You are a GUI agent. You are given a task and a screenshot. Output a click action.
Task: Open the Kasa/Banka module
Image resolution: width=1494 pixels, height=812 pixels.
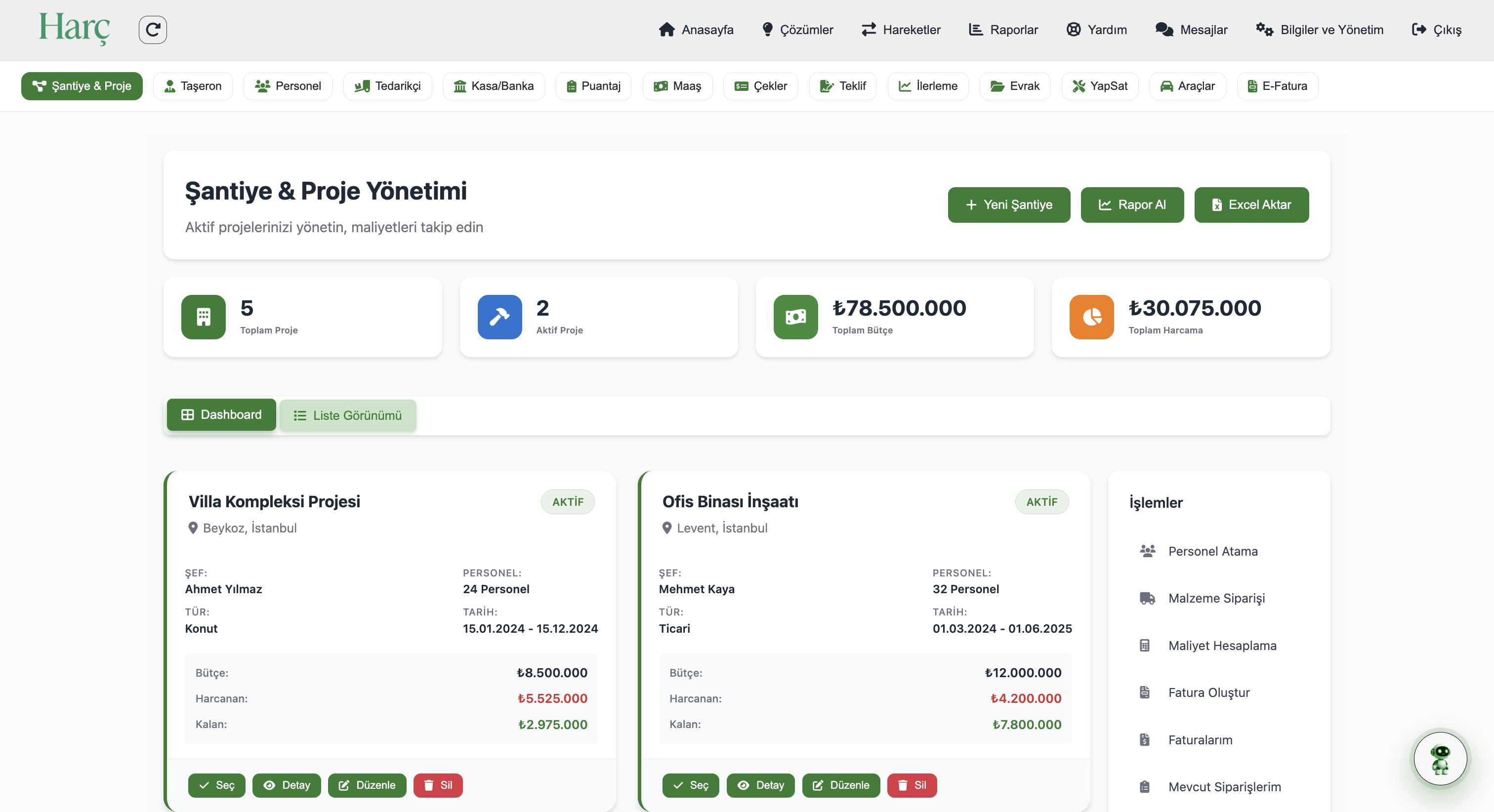pos(494,86)
